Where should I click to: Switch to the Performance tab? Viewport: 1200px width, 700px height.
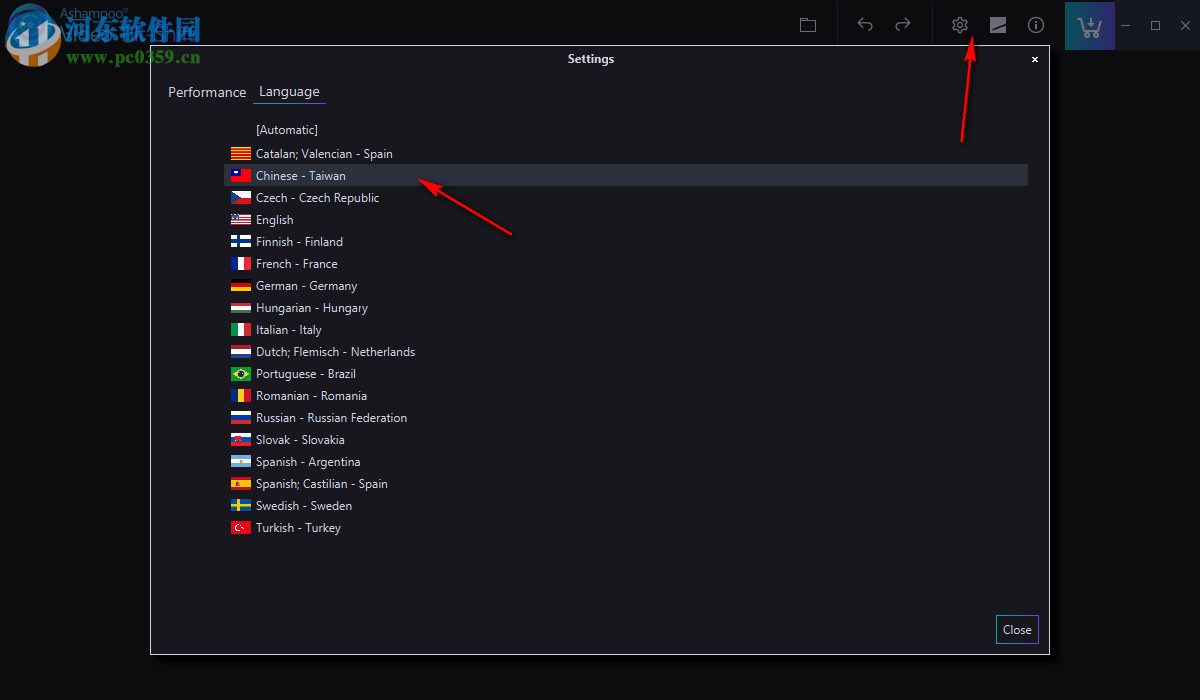pyautogui.click(x=207, y=92)
